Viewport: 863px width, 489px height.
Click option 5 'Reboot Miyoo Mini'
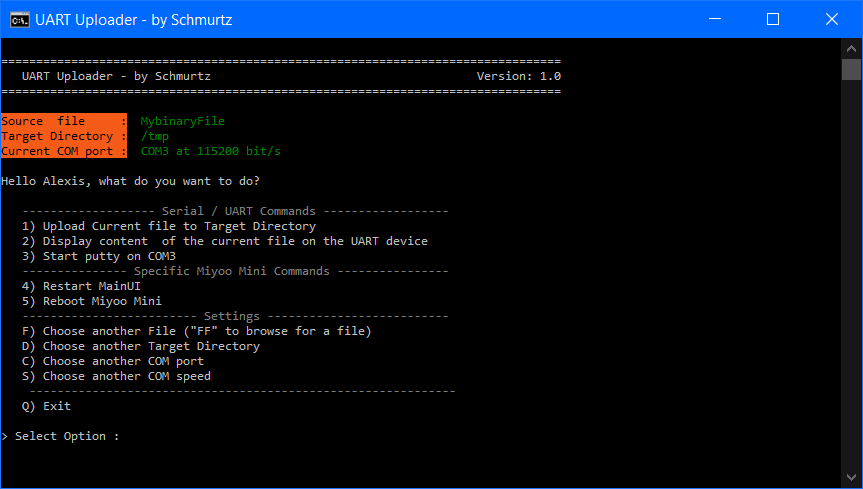click(92, 301)
